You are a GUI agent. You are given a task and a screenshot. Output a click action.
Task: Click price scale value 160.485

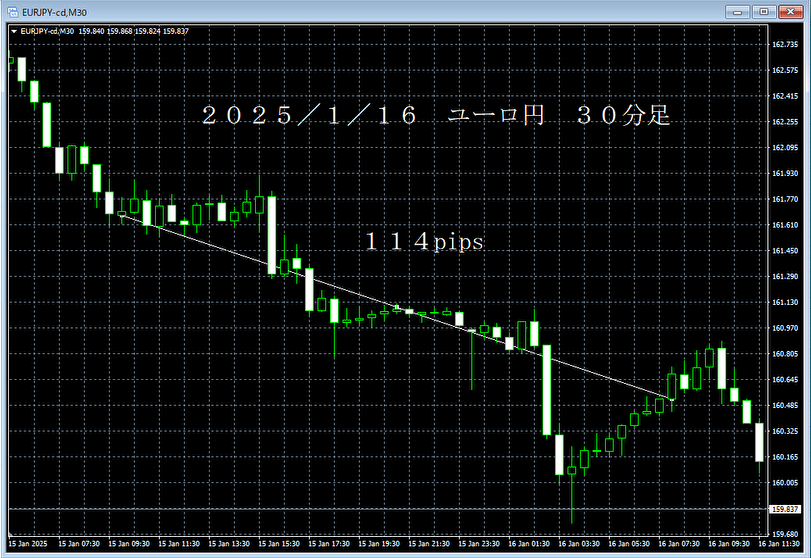click(785, 405)
